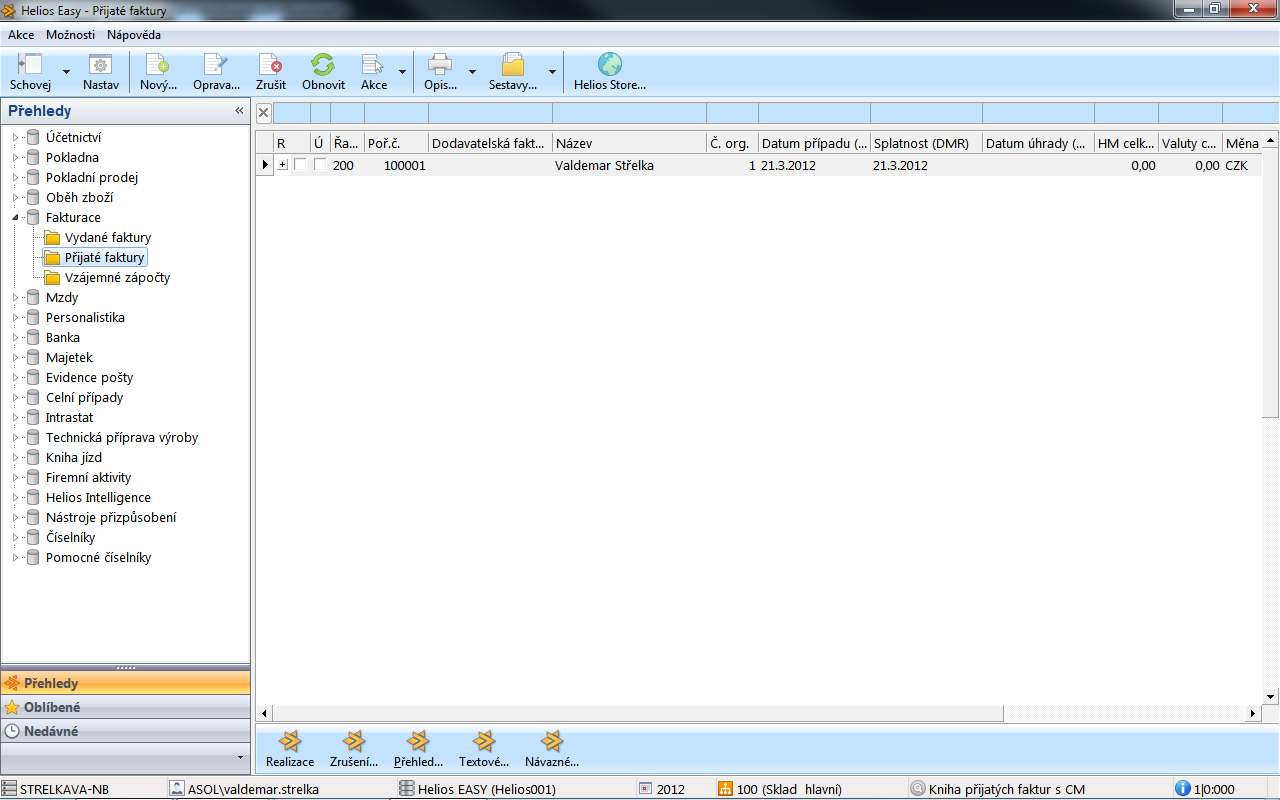The width and height of the screenshot is (1280, 800).
Task: Click the Realizace action icon
Action: (x=289, y=741)
